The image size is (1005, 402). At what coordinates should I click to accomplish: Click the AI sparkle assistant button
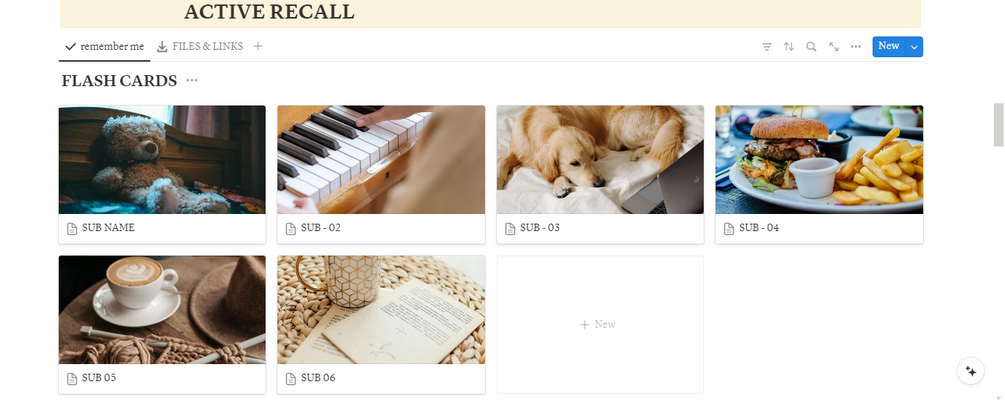[x=970, y=371]
